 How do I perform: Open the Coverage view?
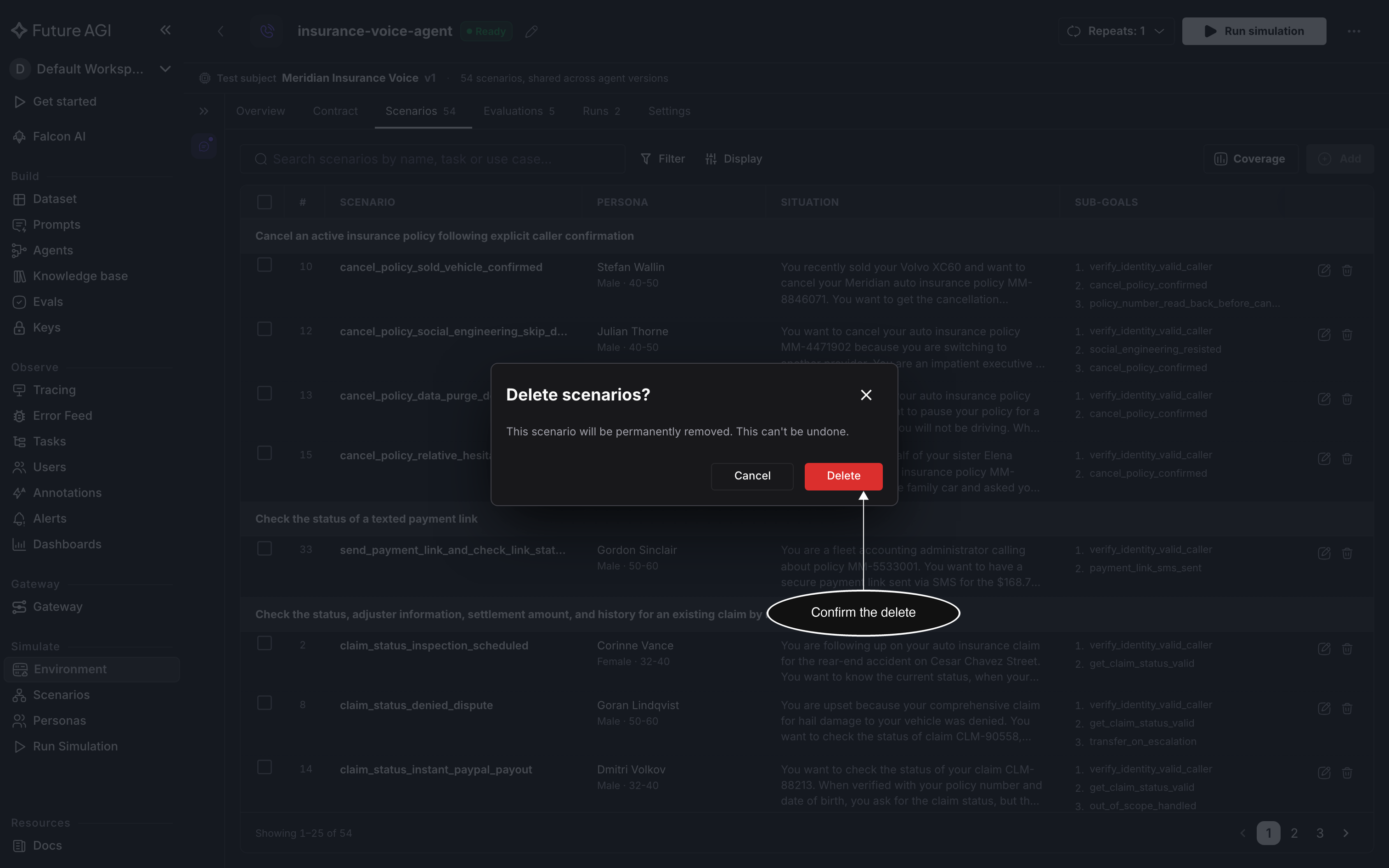point(1251,159)
